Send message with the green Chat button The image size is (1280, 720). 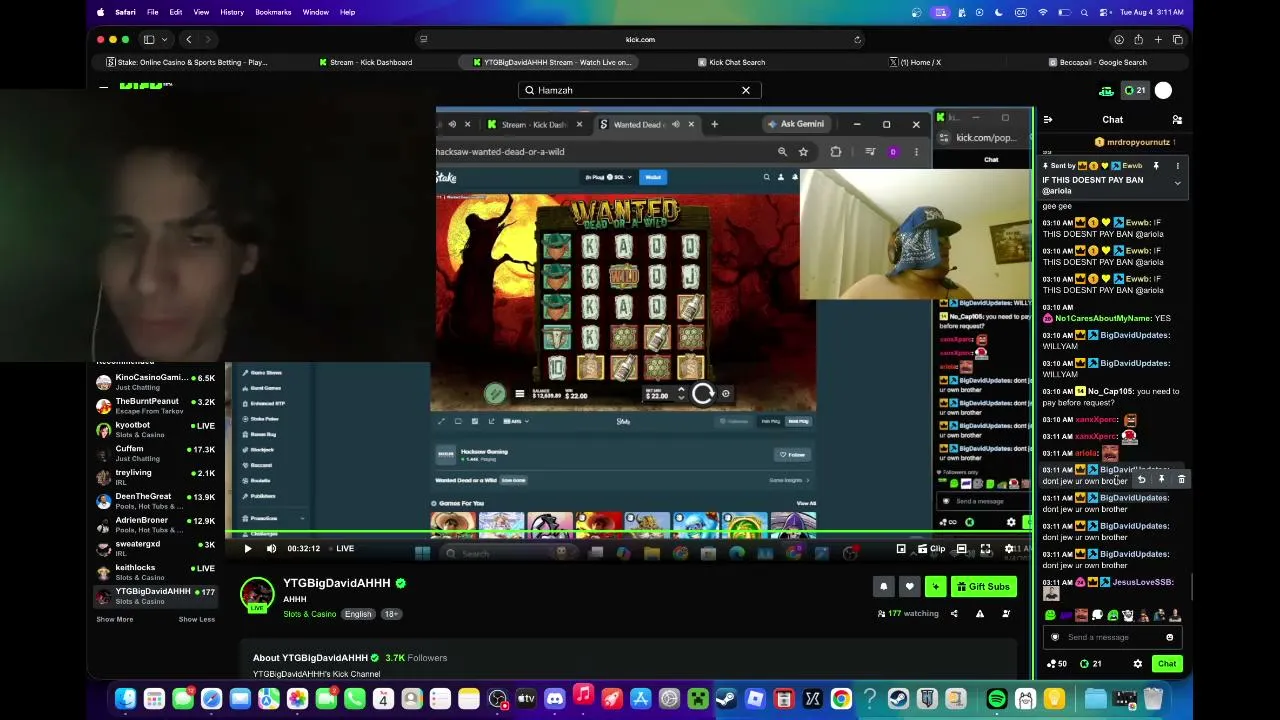tap(1167, 663)
